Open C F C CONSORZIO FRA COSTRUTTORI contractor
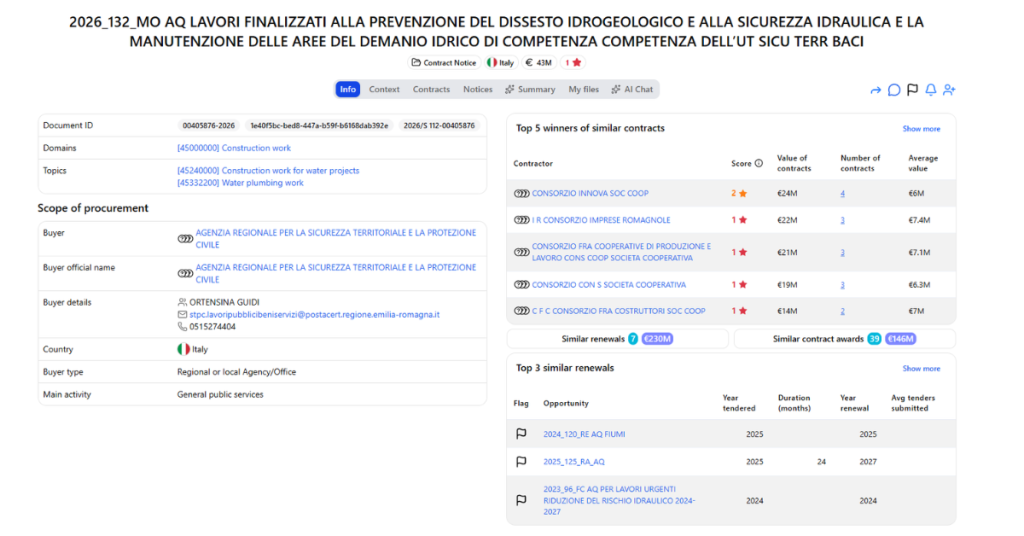Screen dimensions: 1024x536 [x=618, y=311]
